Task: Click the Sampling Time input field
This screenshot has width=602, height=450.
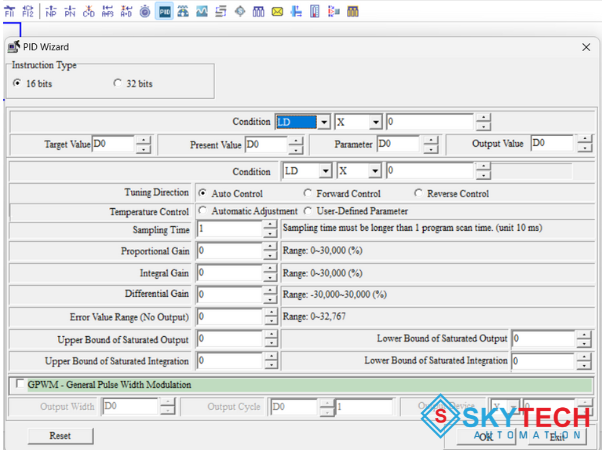Action: 230,228
